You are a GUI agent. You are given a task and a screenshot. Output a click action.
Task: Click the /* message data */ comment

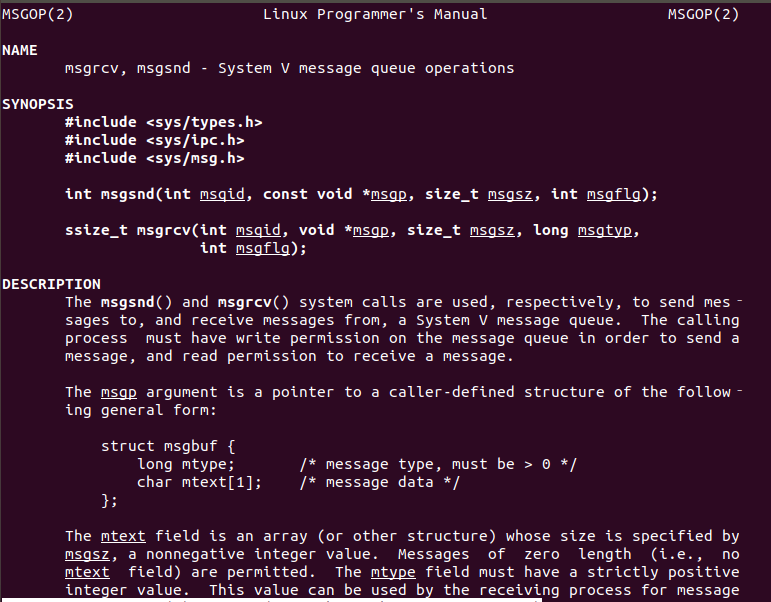(x=380, y=482)
